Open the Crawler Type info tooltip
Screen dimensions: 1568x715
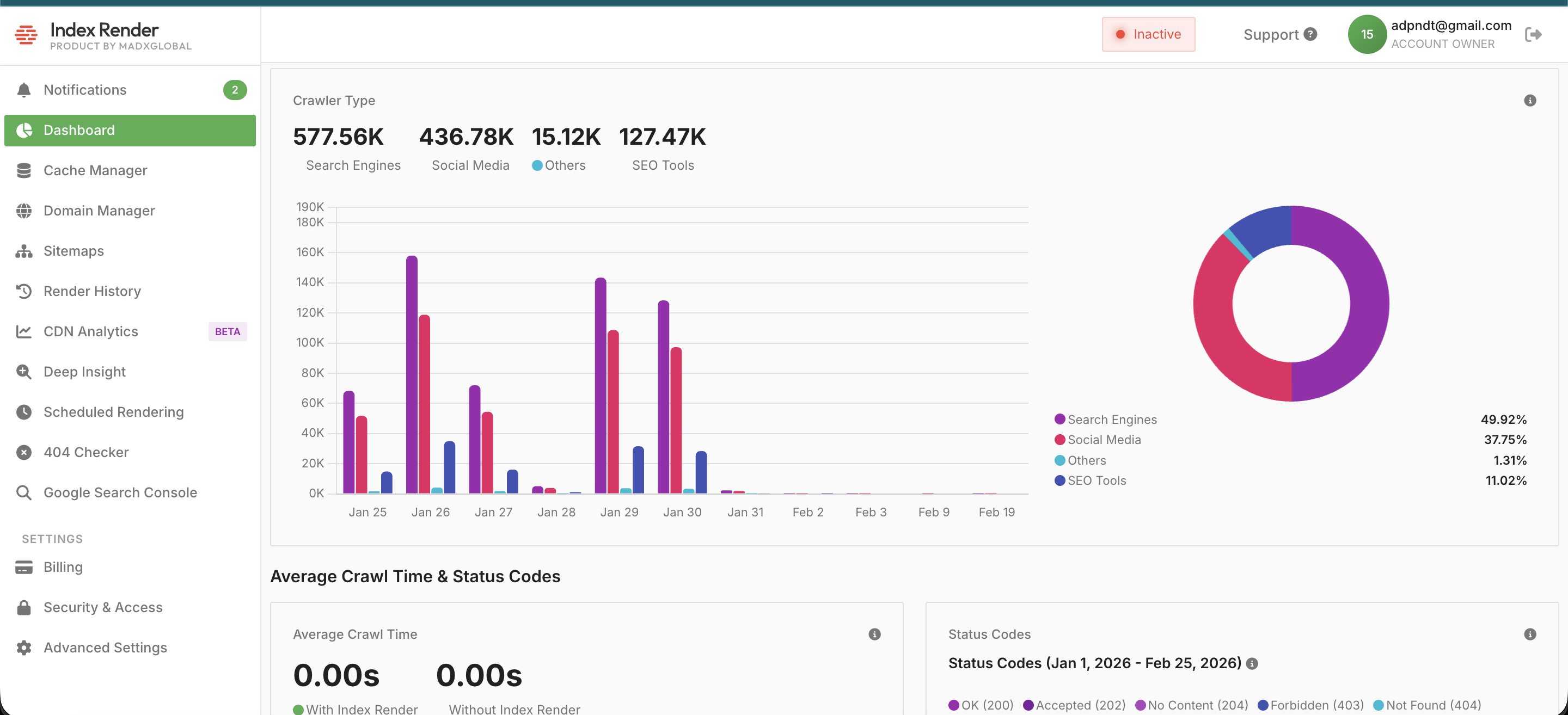[x=1530, y=101]
